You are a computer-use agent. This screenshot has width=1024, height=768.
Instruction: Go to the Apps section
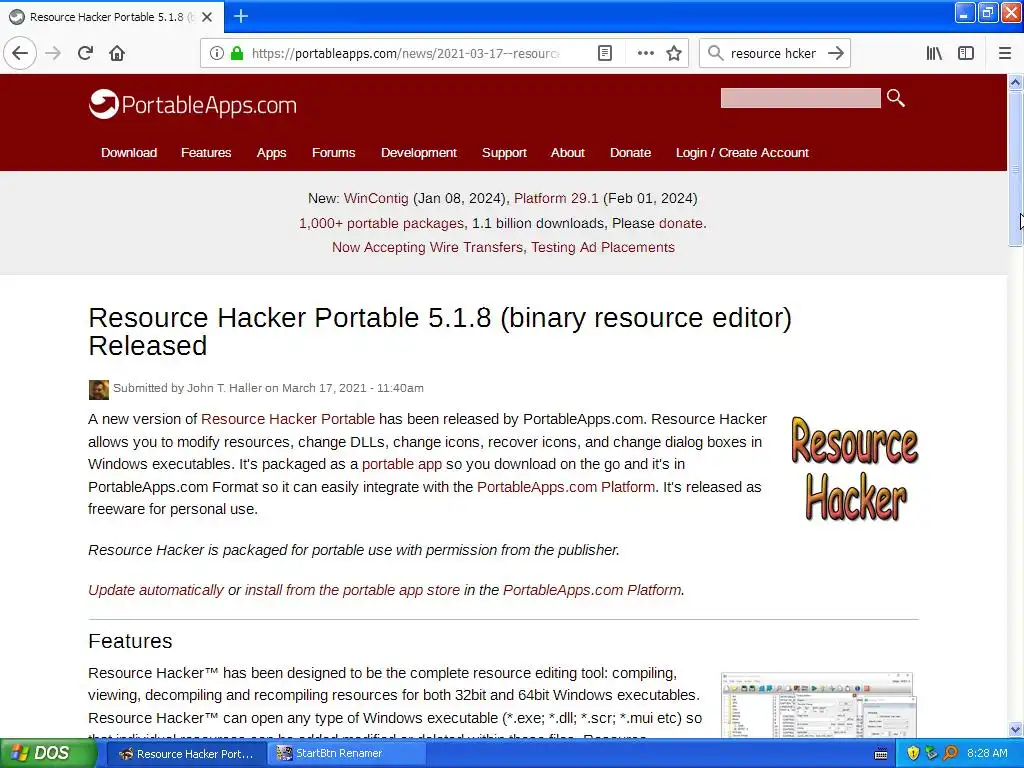pos(271,153)
